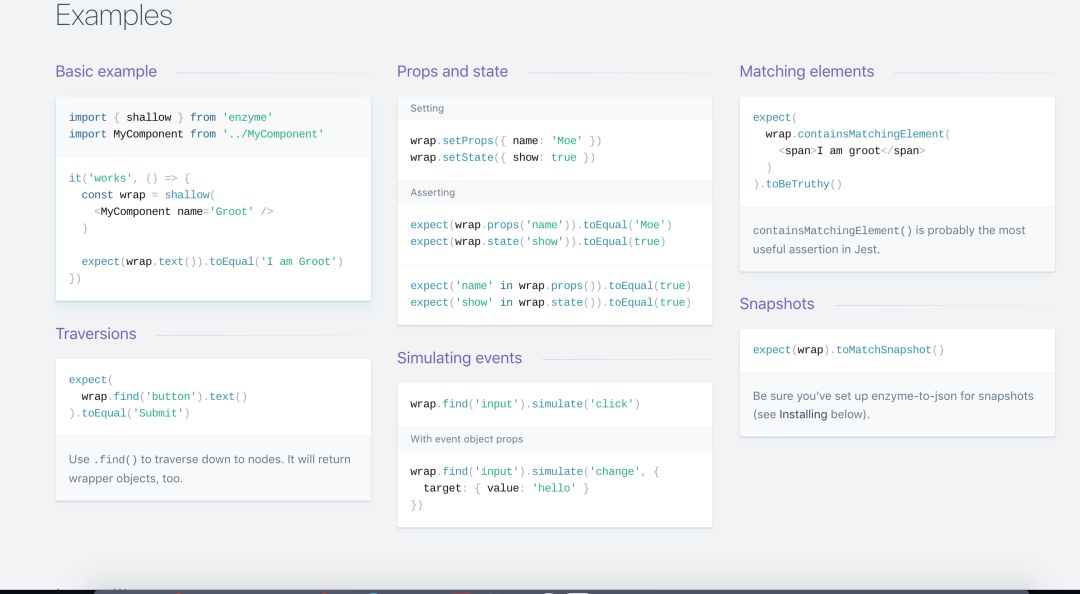Select the Basic example section heading
This screenshot has height=594, width=1080.
106,72
